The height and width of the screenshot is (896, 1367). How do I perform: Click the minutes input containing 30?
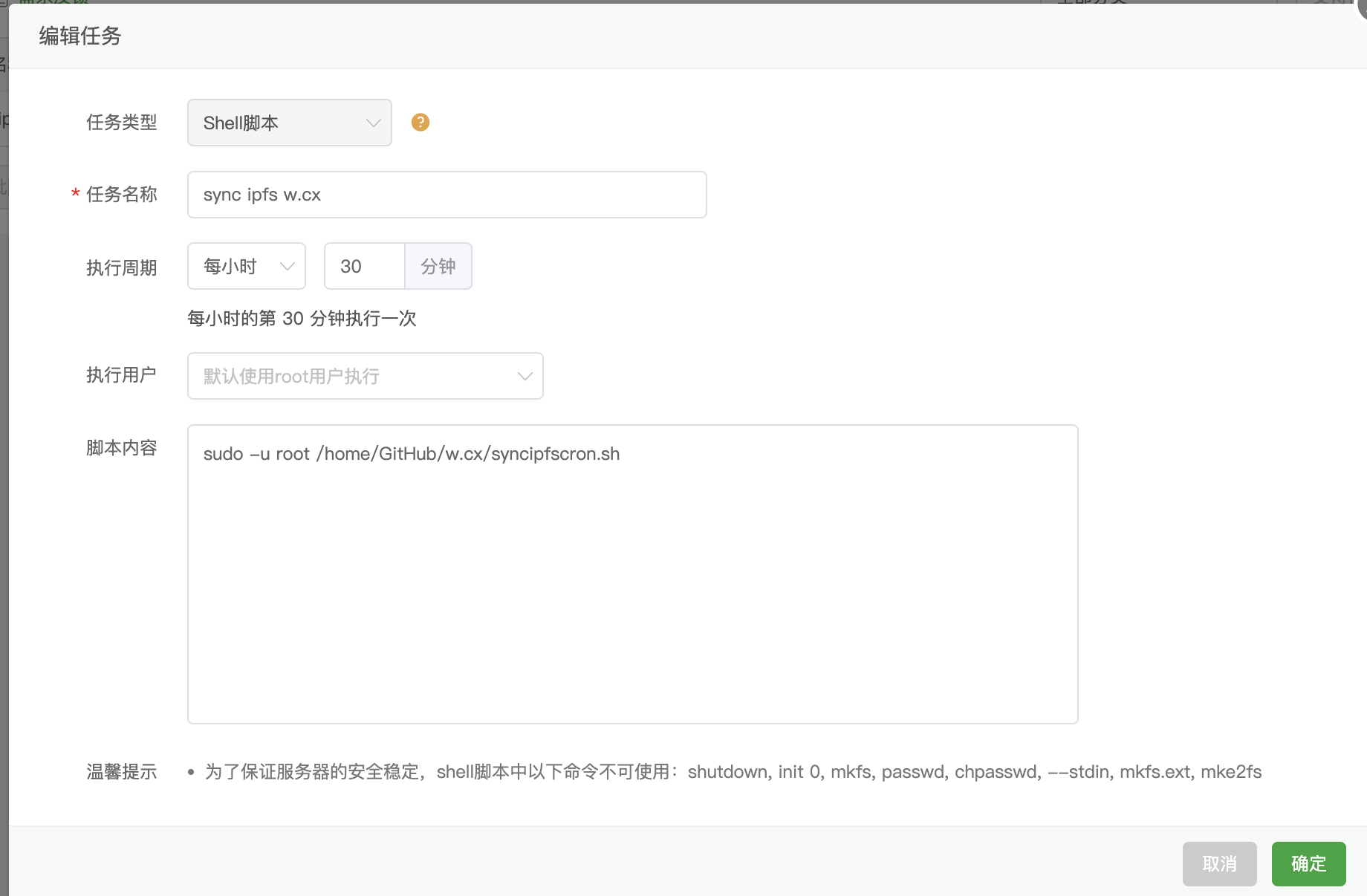coord(363,266)
